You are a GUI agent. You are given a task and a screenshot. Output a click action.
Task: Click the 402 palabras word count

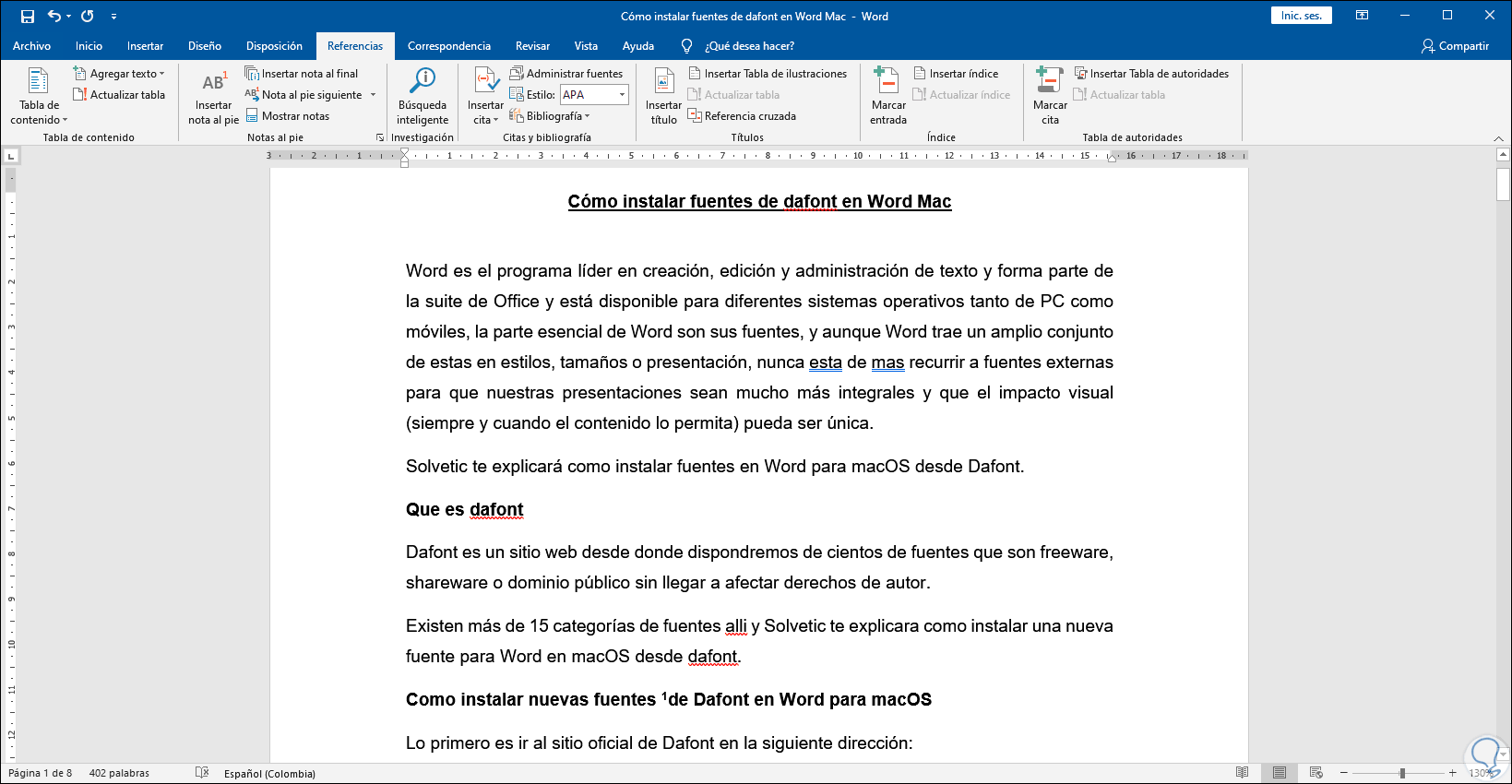point(119,773)
